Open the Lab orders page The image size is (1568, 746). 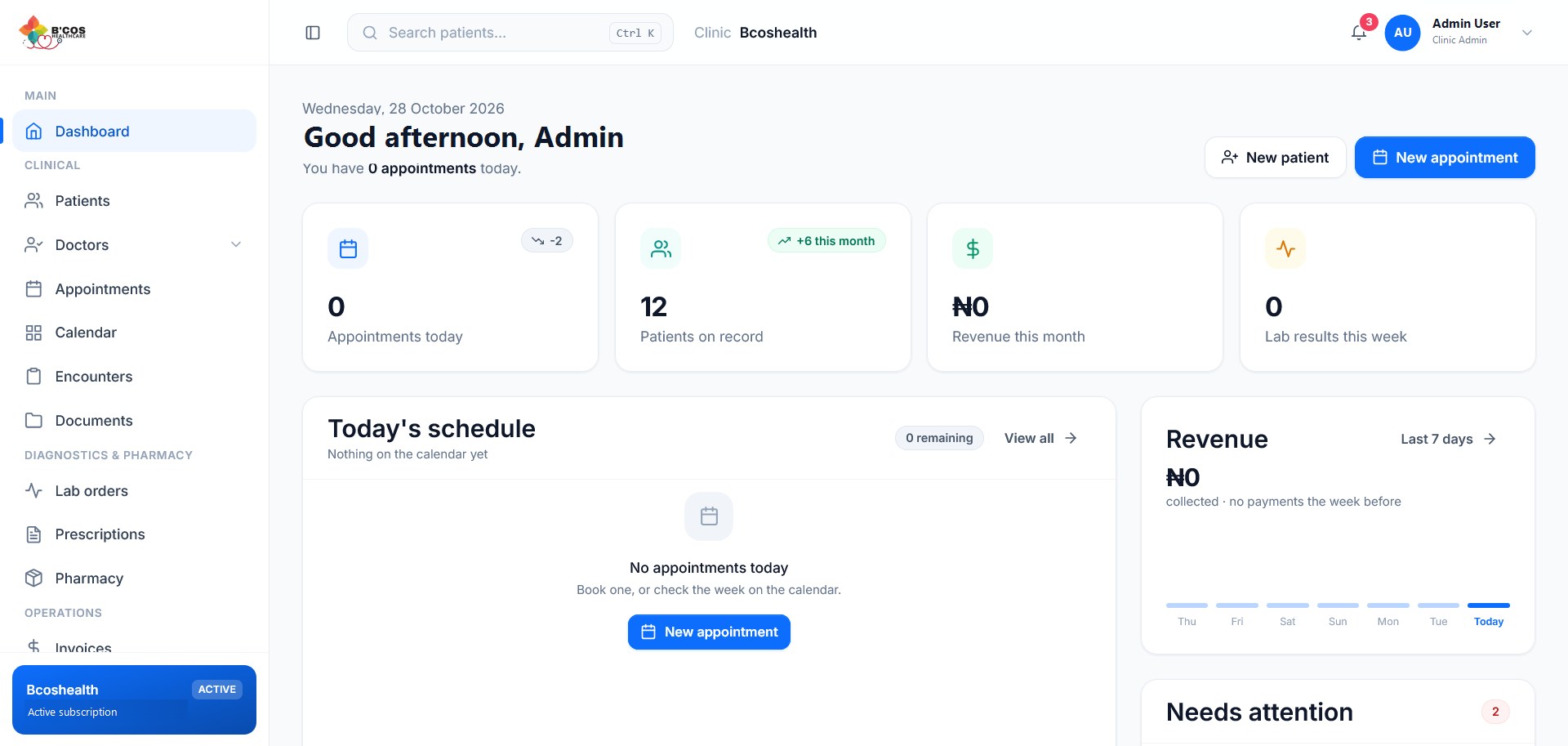134,491
